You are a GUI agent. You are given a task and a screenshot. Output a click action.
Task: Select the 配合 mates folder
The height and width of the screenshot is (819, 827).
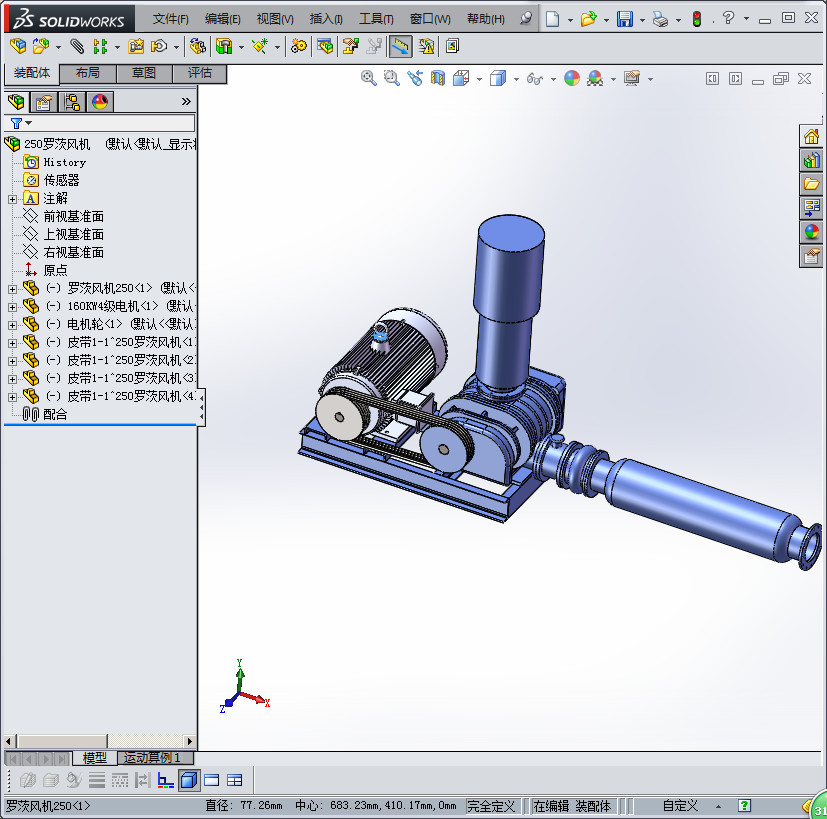pos(55,415)
